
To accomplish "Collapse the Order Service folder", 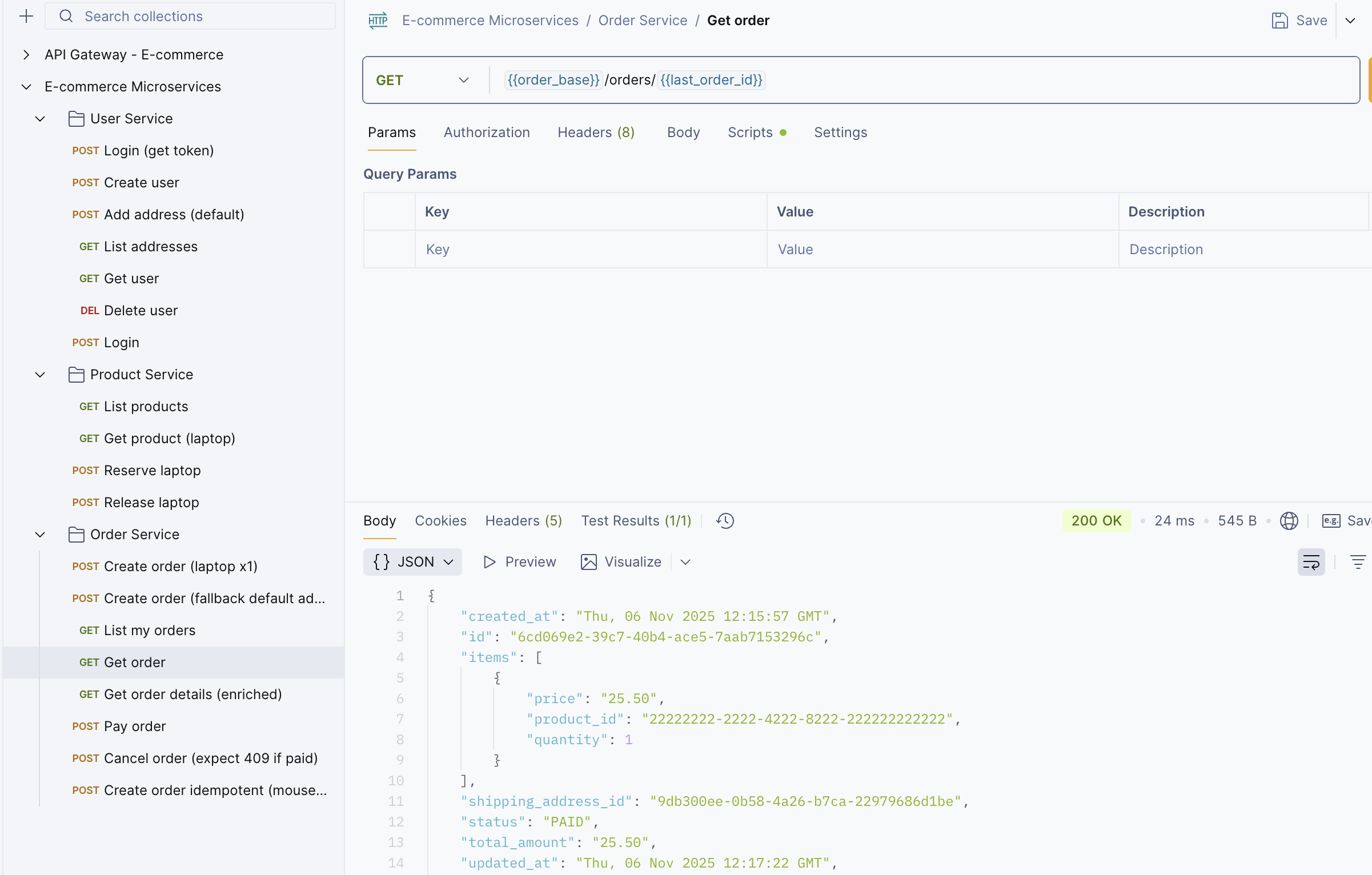I will pos(39,535).
